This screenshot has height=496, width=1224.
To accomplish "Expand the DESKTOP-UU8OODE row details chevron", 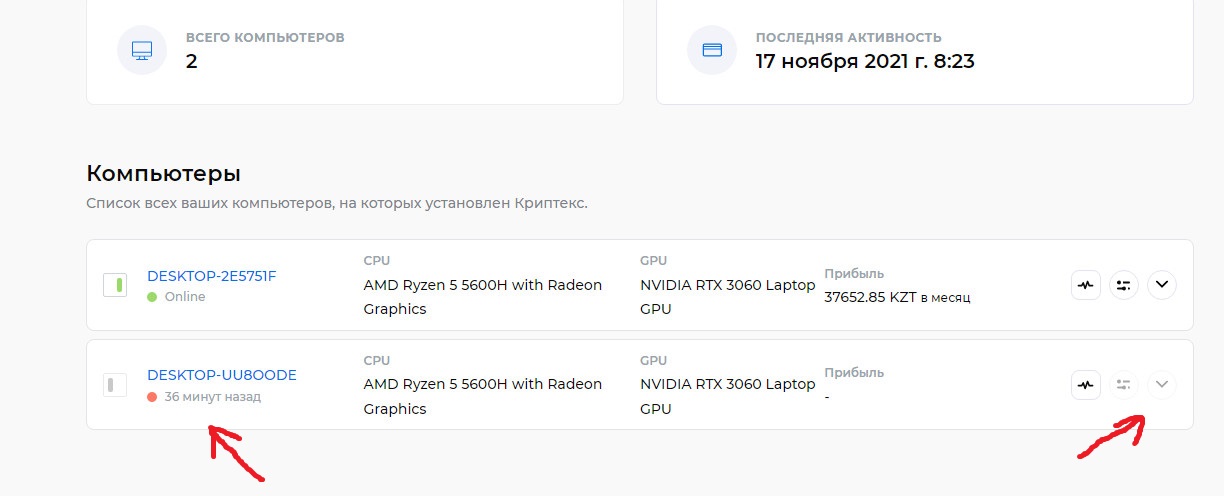I will [x=1161, y=384].
